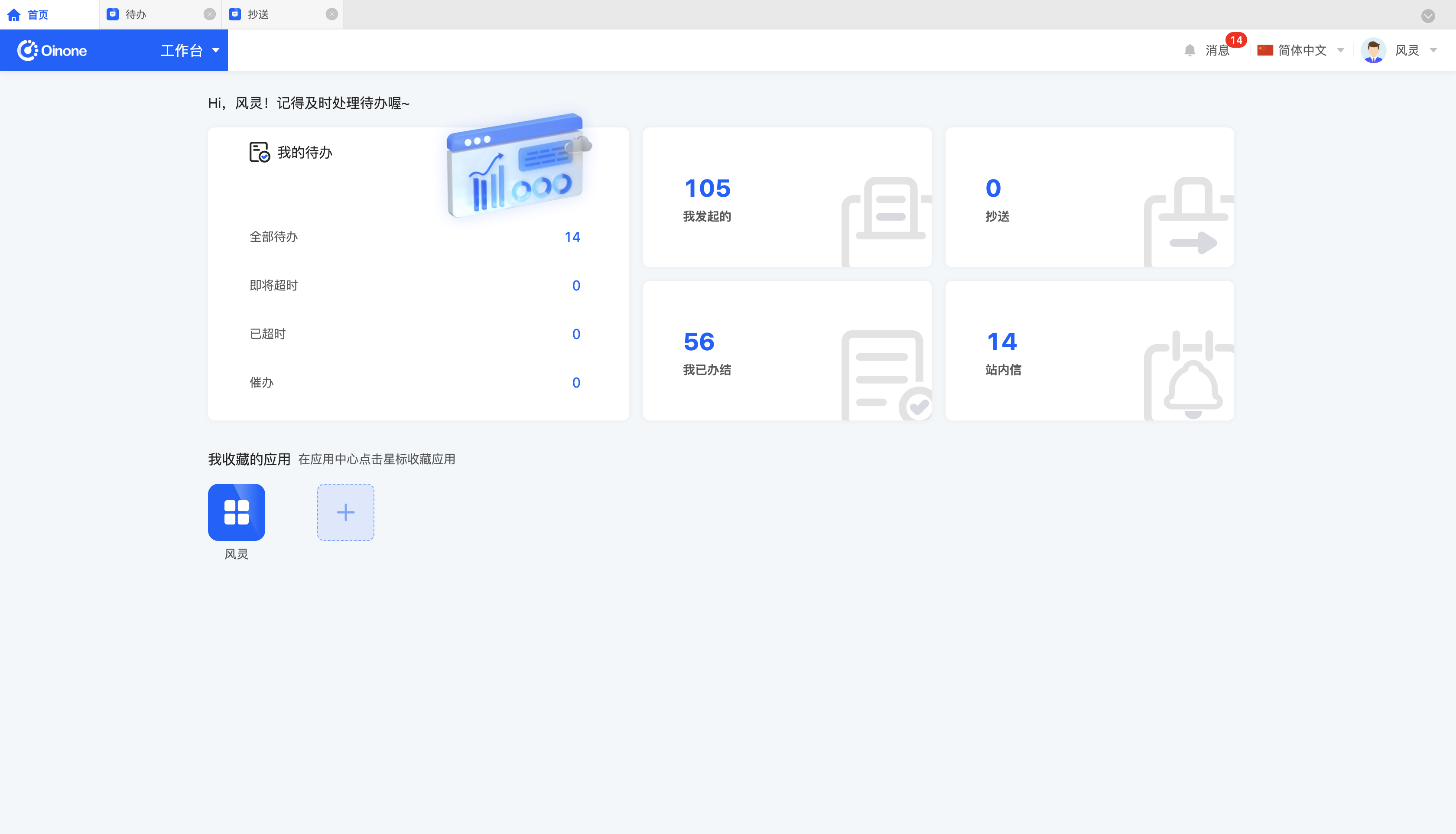Close the 抄送 tab
This screenshot has height=834, width=1456.
coord(331,14)
